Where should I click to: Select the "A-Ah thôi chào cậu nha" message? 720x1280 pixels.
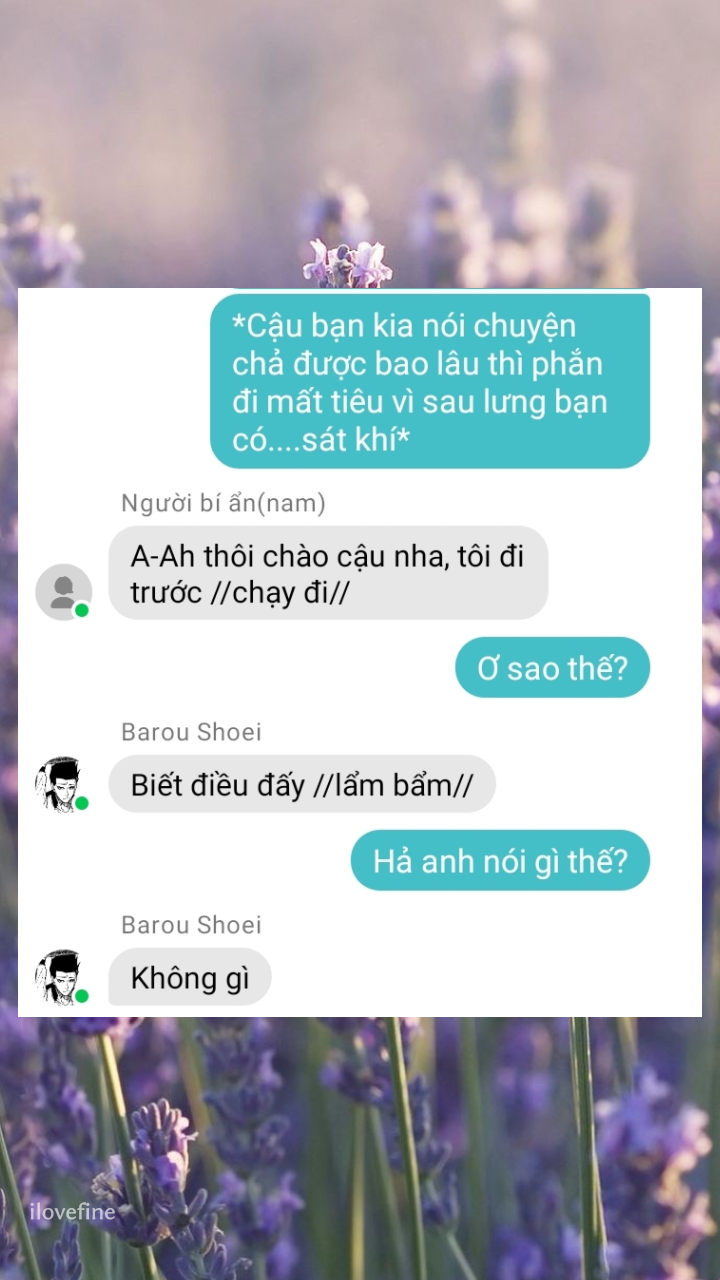[328, 573]
